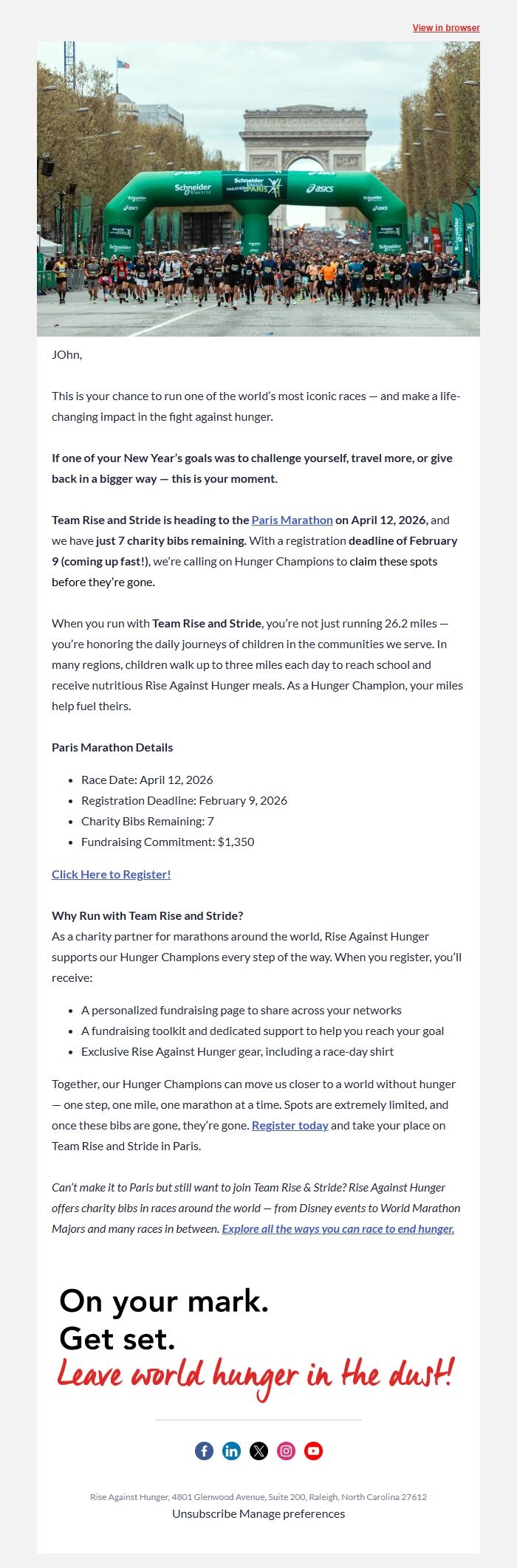Click 'Click Here to Register!' link
517x1568 pixels.
(x=111, y=874)
